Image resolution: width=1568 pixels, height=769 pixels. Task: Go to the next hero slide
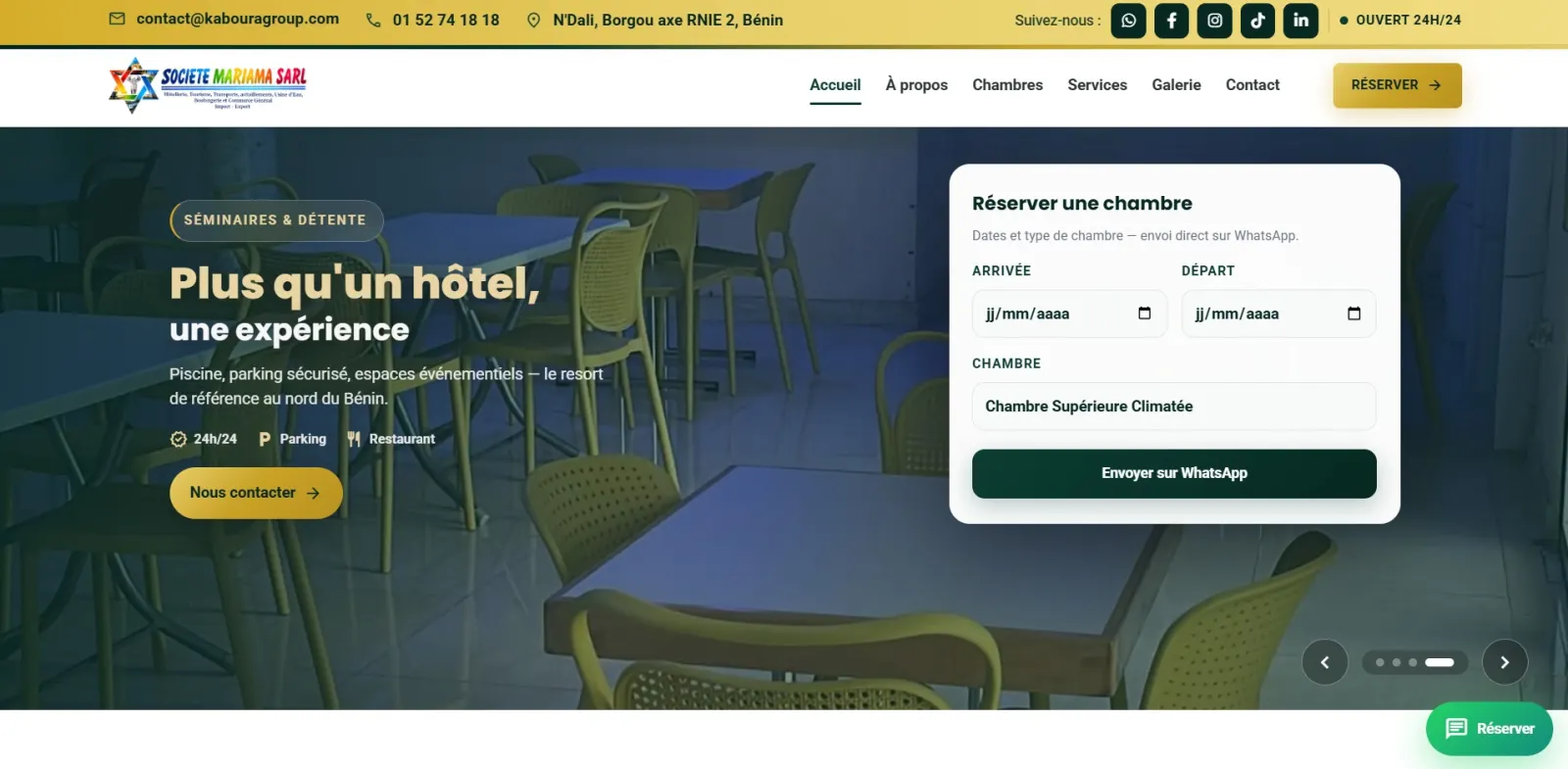tap(1504, 662)
